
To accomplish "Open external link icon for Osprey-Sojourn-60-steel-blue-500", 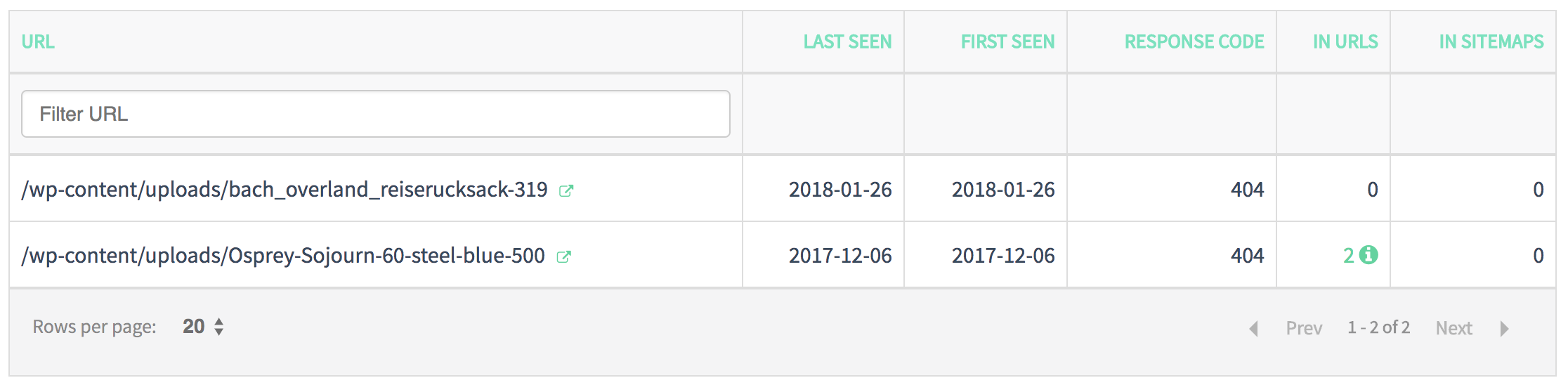I will [x=563, y=256].
